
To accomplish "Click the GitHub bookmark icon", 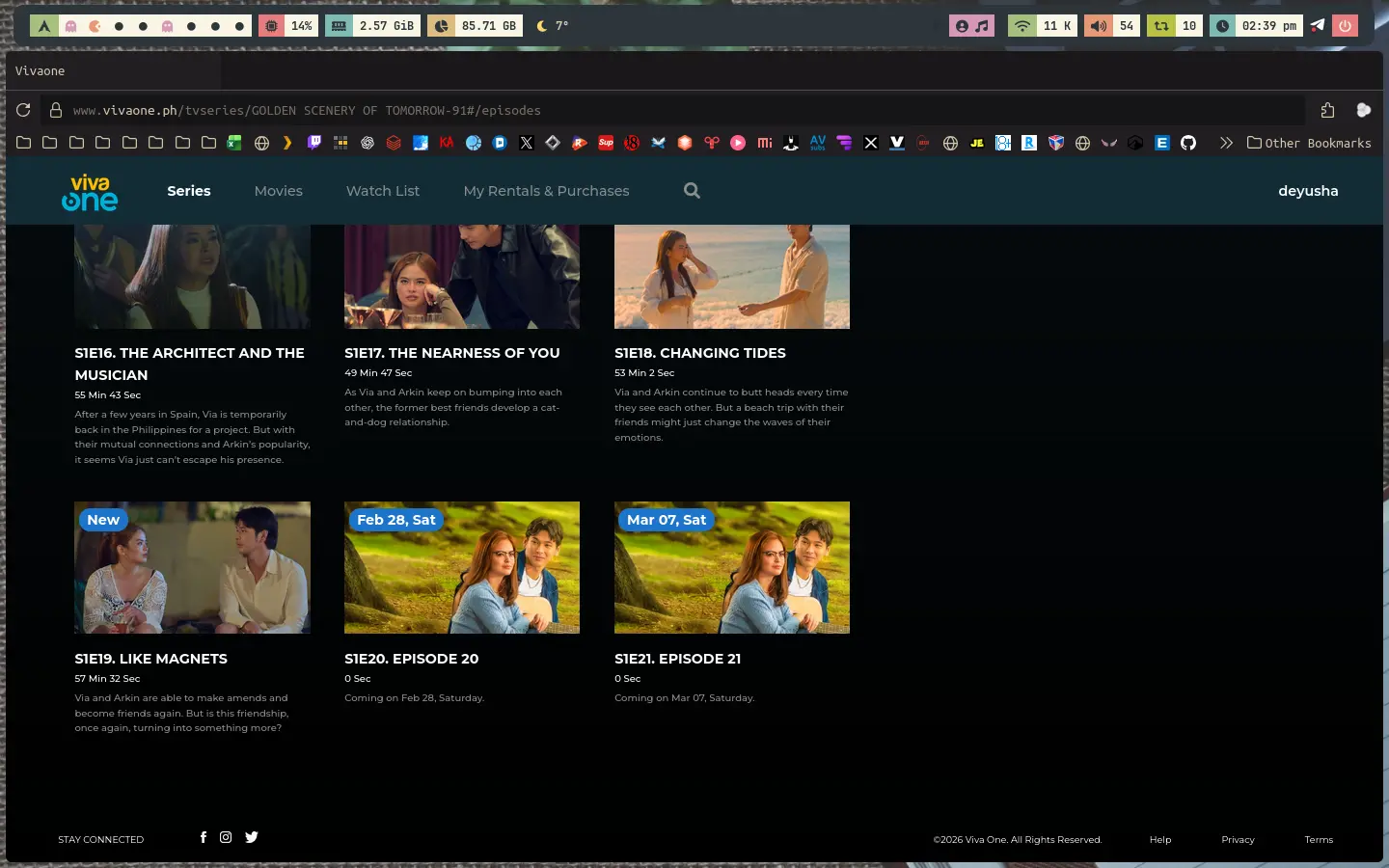I will pos(1188,143).
